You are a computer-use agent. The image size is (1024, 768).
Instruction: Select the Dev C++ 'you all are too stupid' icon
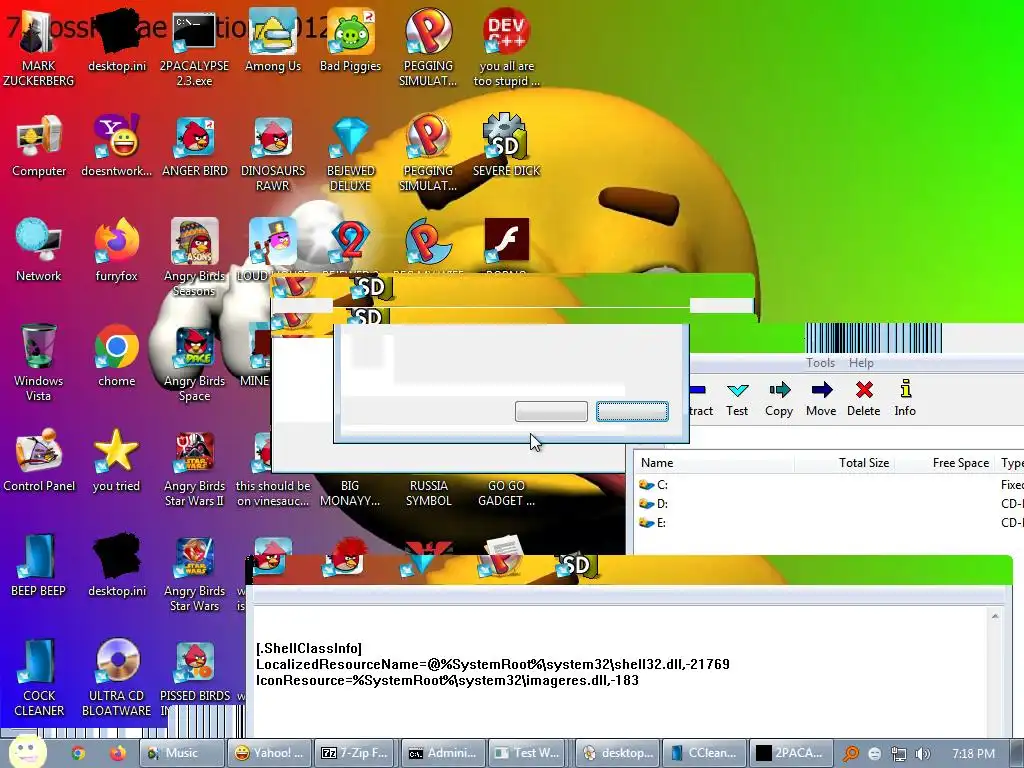coord(506,49)
